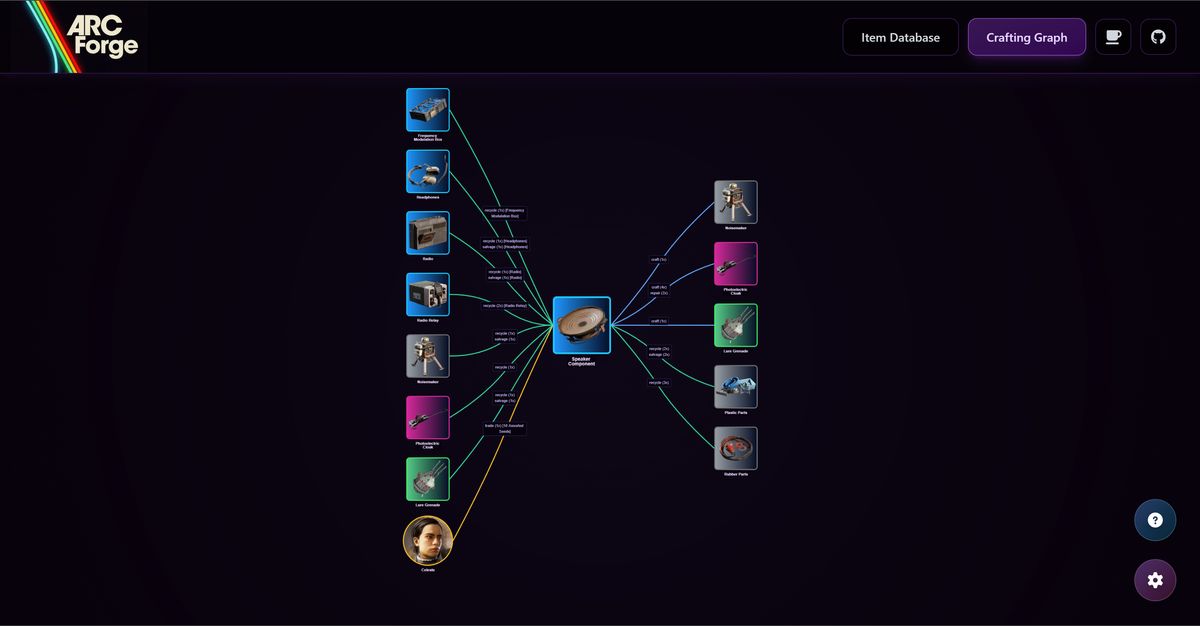This screenshot has width=1200, height=626.
Task: Click Celeste's portrait node
Action: (x=427, y=541)
